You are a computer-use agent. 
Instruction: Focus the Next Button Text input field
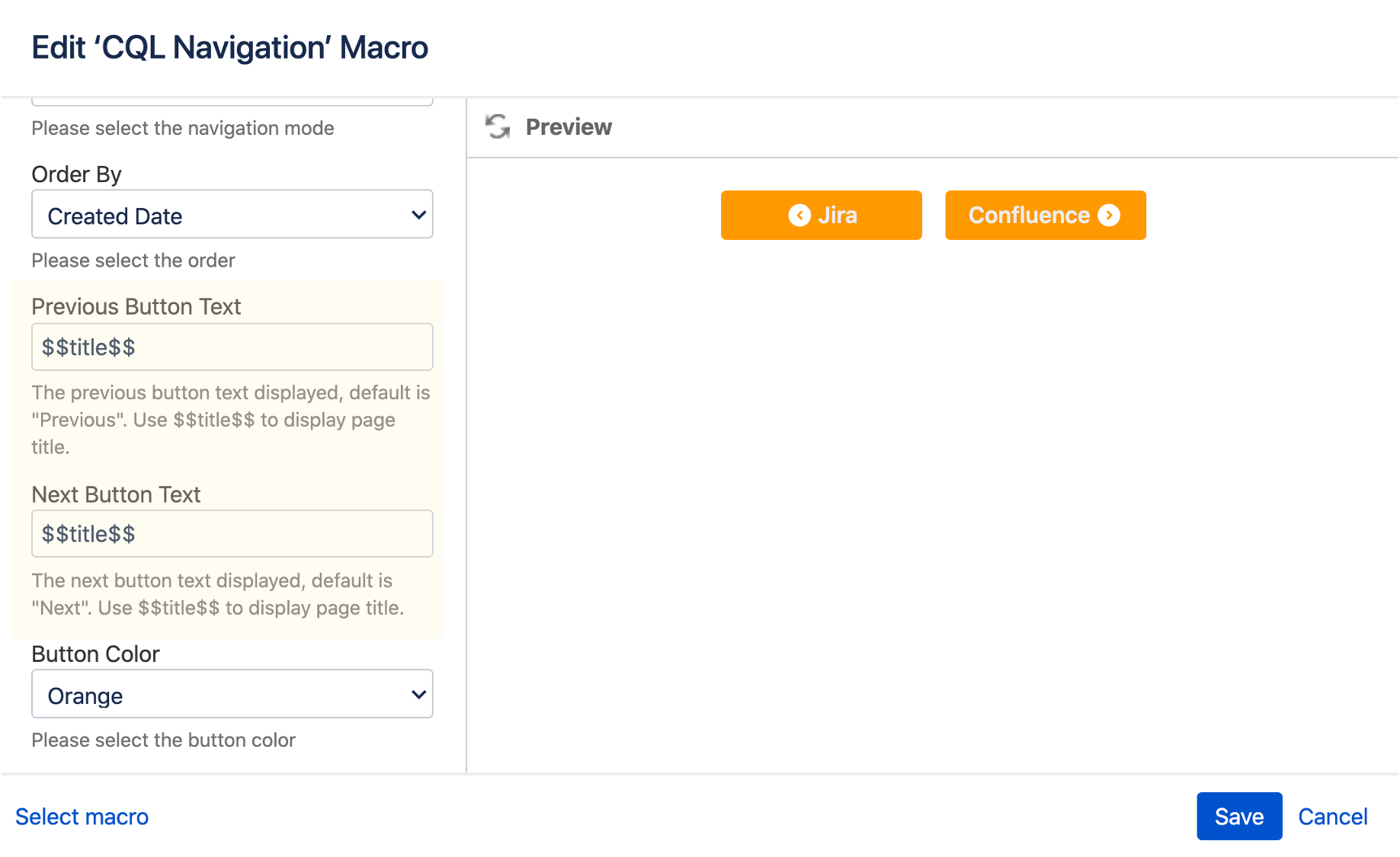(x=232, y=534)
